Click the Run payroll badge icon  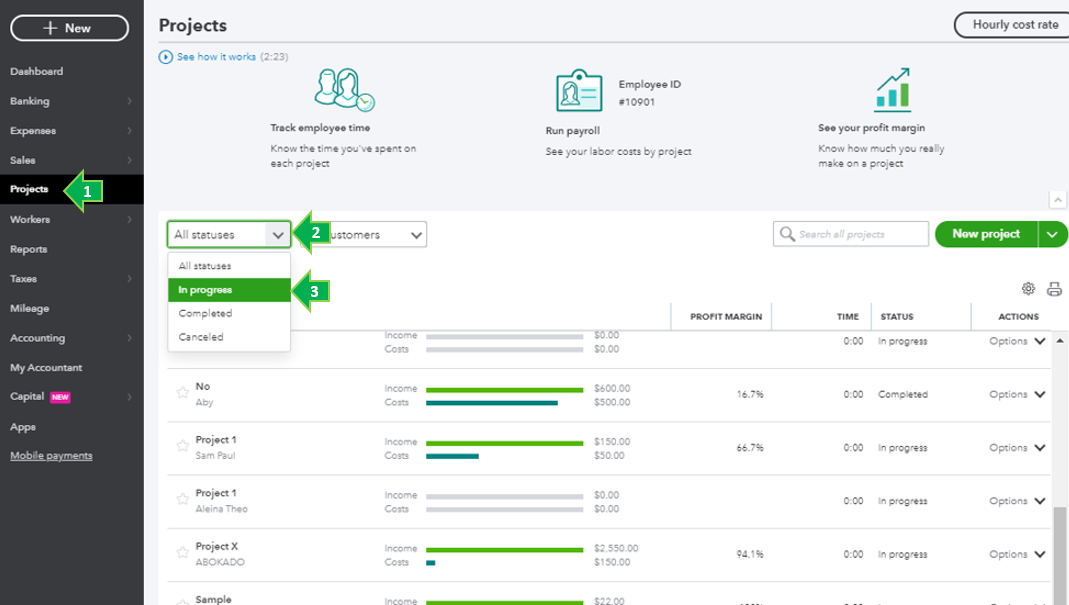(580, 91)
